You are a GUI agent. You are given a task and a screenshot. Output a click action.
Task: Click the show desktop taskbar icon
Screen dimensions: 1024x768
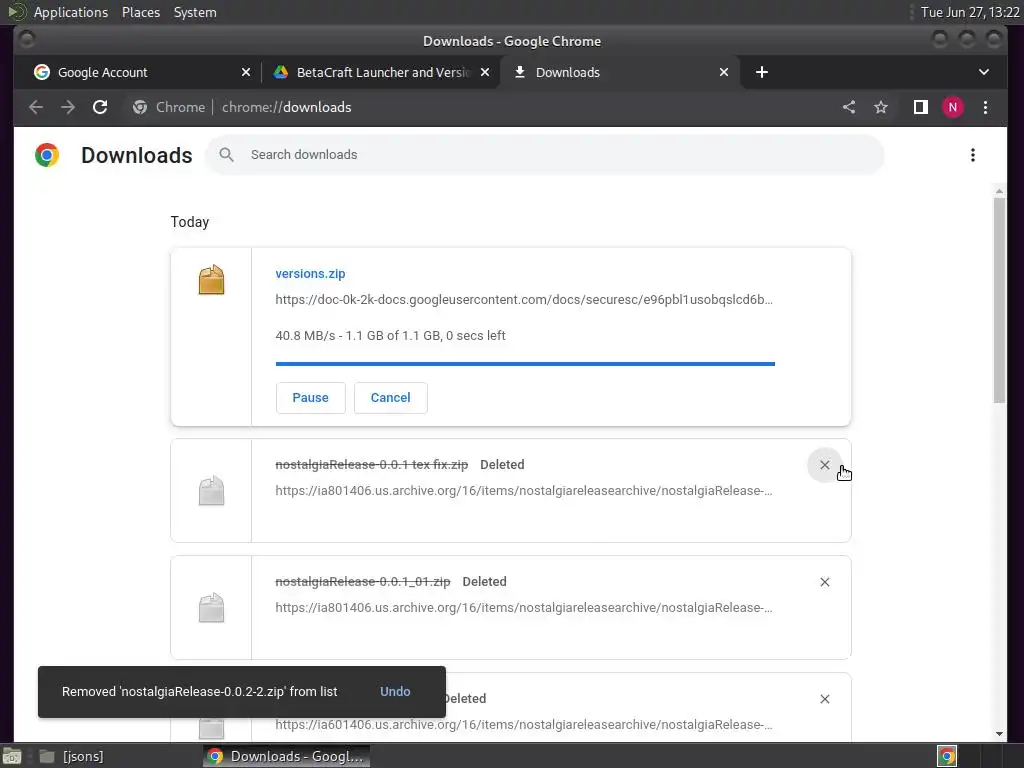click(x=12, y=756)
